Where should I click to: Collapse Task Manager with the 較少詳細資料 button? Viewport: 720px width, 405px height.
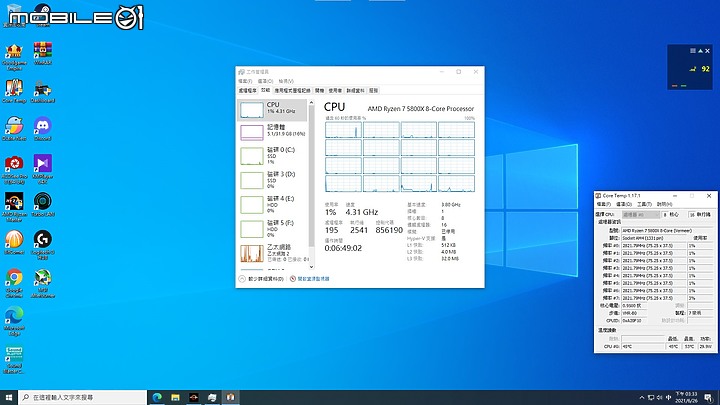pos(261,279)
